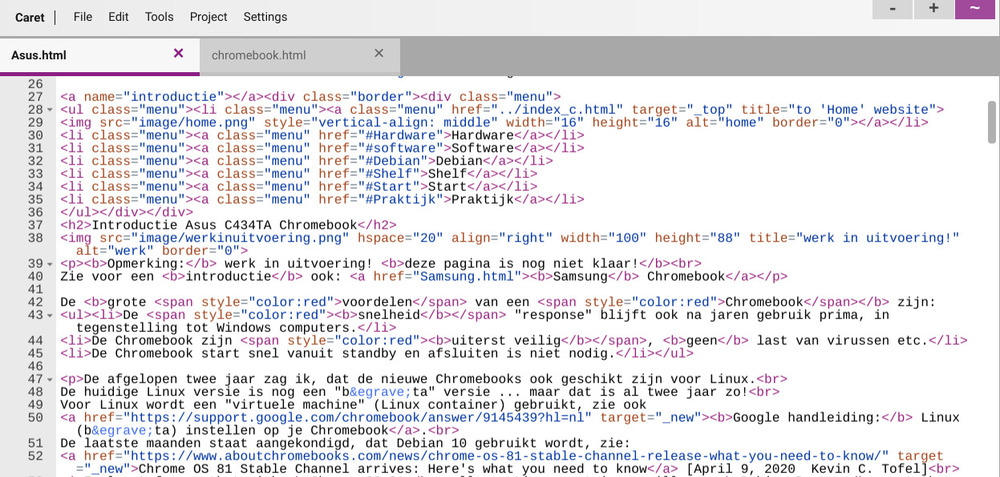Screen dimensions: 1000x477
Task: Click the "#Hardware" href value
Action: click(404, 135)
